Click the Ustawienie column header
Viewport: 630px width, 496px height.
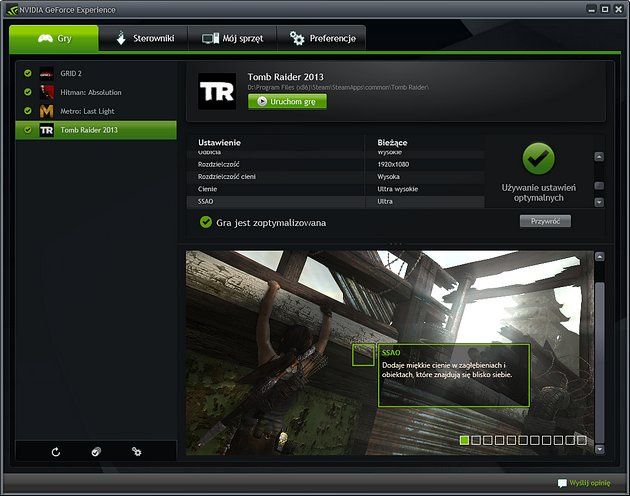point(219,143)
